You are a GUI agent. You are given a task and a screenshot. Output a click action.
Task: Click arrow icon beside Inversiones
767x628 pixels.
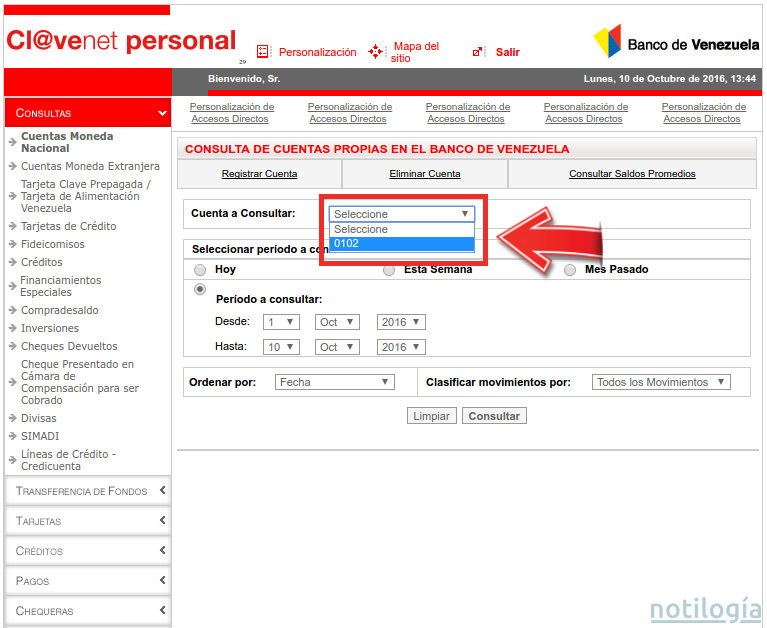click(13, 328)
